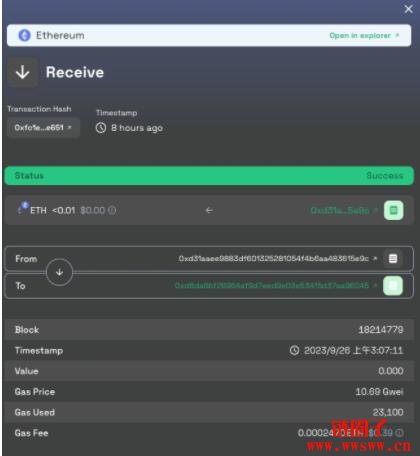420x456 pixels.
Task: Copy the From address with copy icon
Action: coord(393,259)
